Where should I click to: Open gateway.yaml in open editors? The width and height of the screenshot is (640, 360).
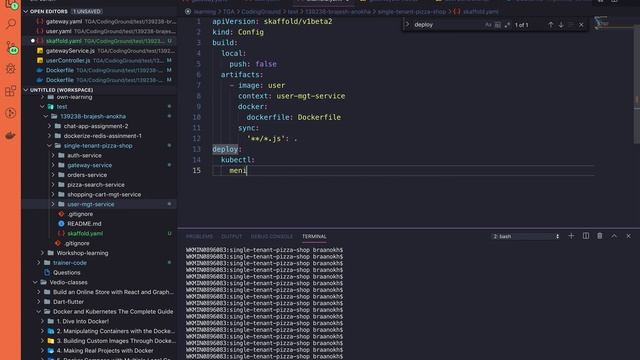tap(100, 21)
